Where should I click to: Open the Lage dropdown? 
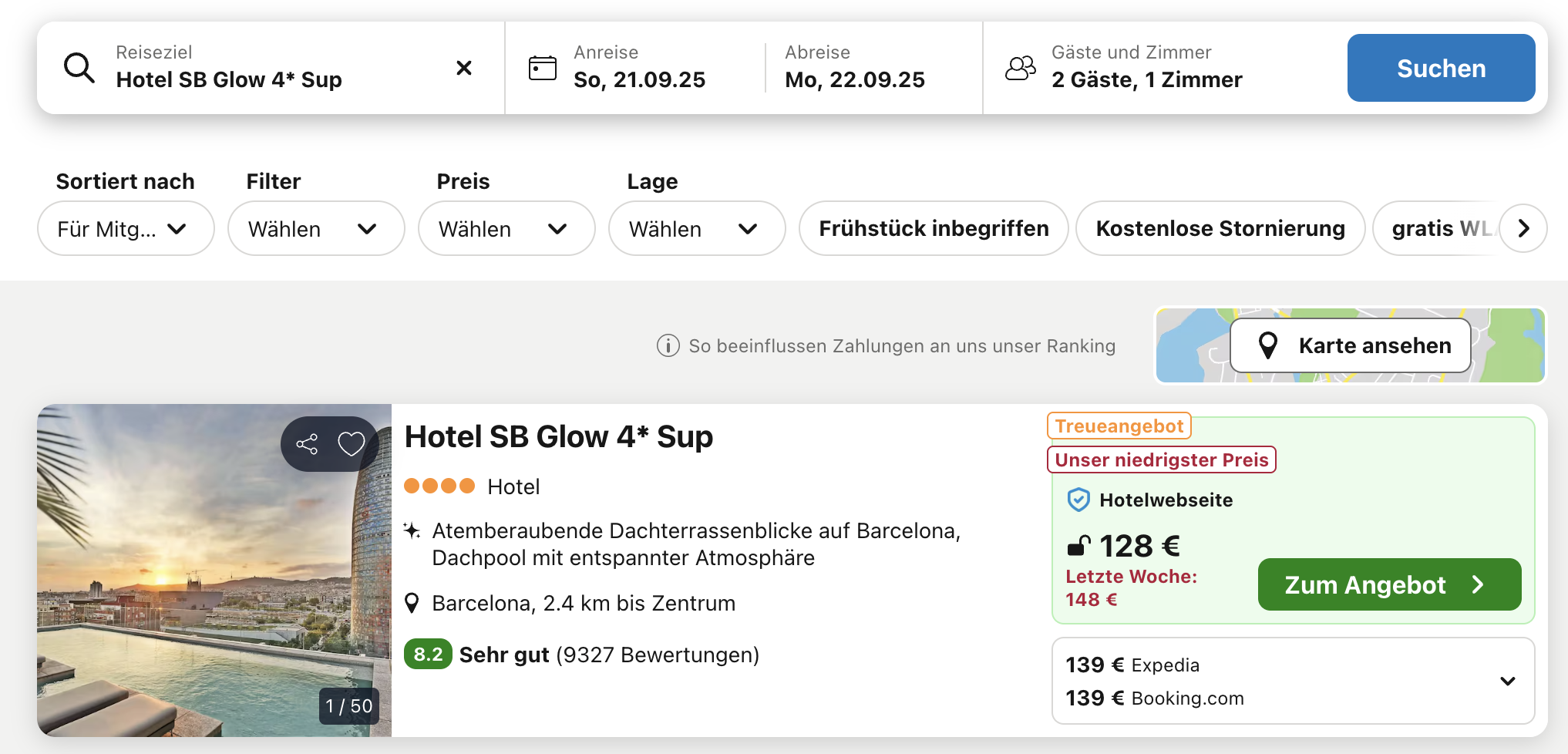pos(697,228)
